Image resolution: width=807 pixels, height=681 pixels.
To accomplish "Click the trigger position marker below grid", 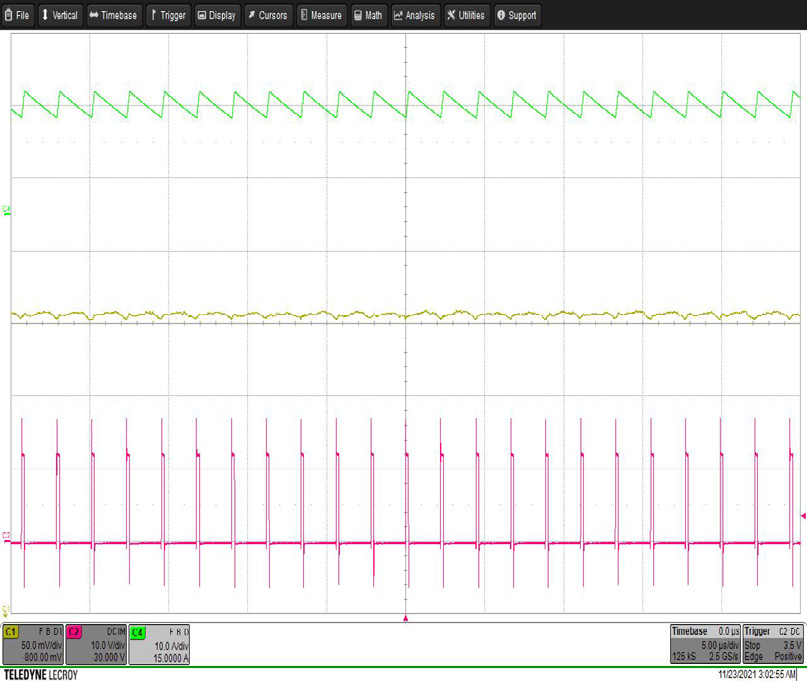I will [x=405, y=619].
